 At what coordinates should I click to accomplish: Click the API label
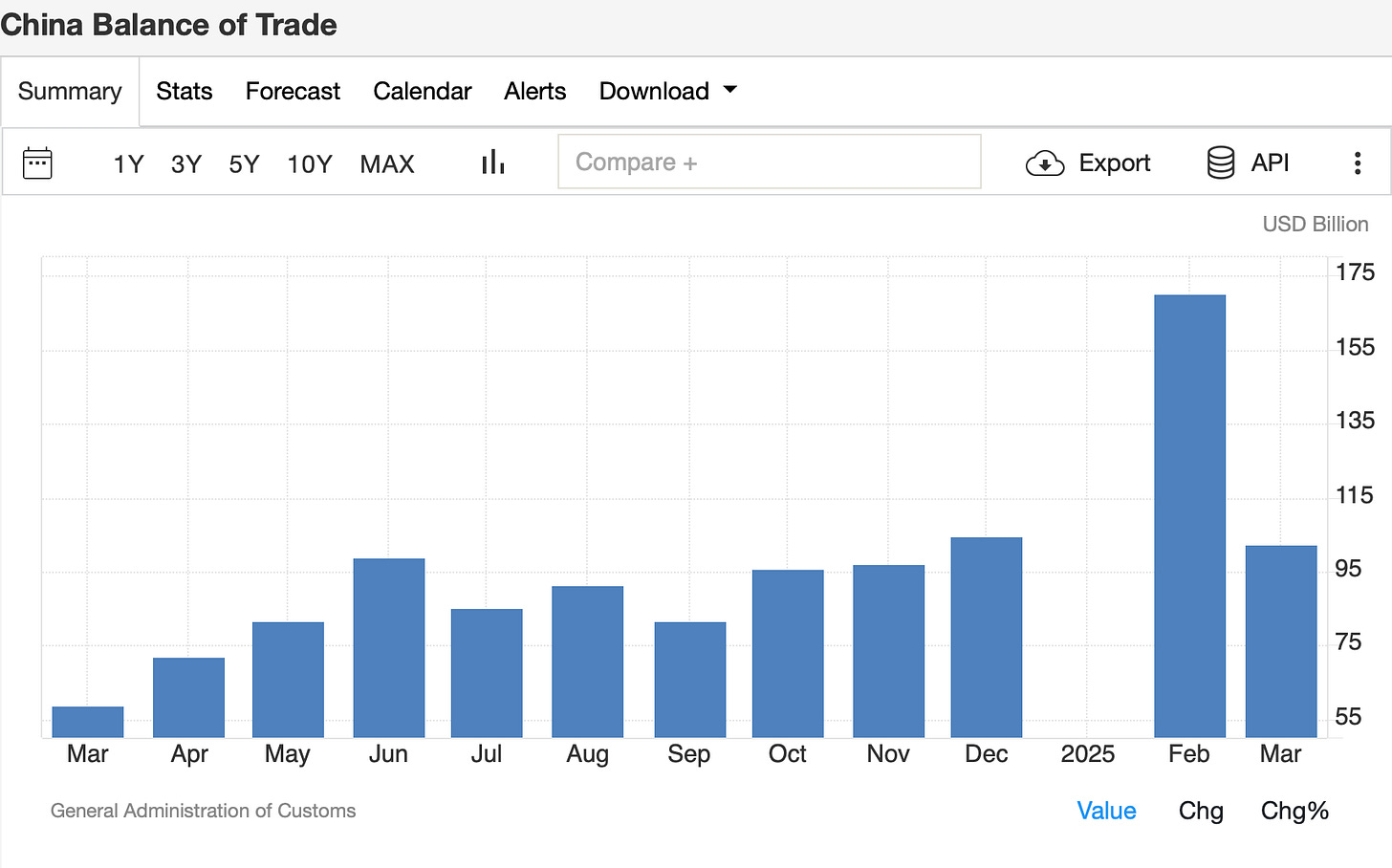pos(1271,163)
